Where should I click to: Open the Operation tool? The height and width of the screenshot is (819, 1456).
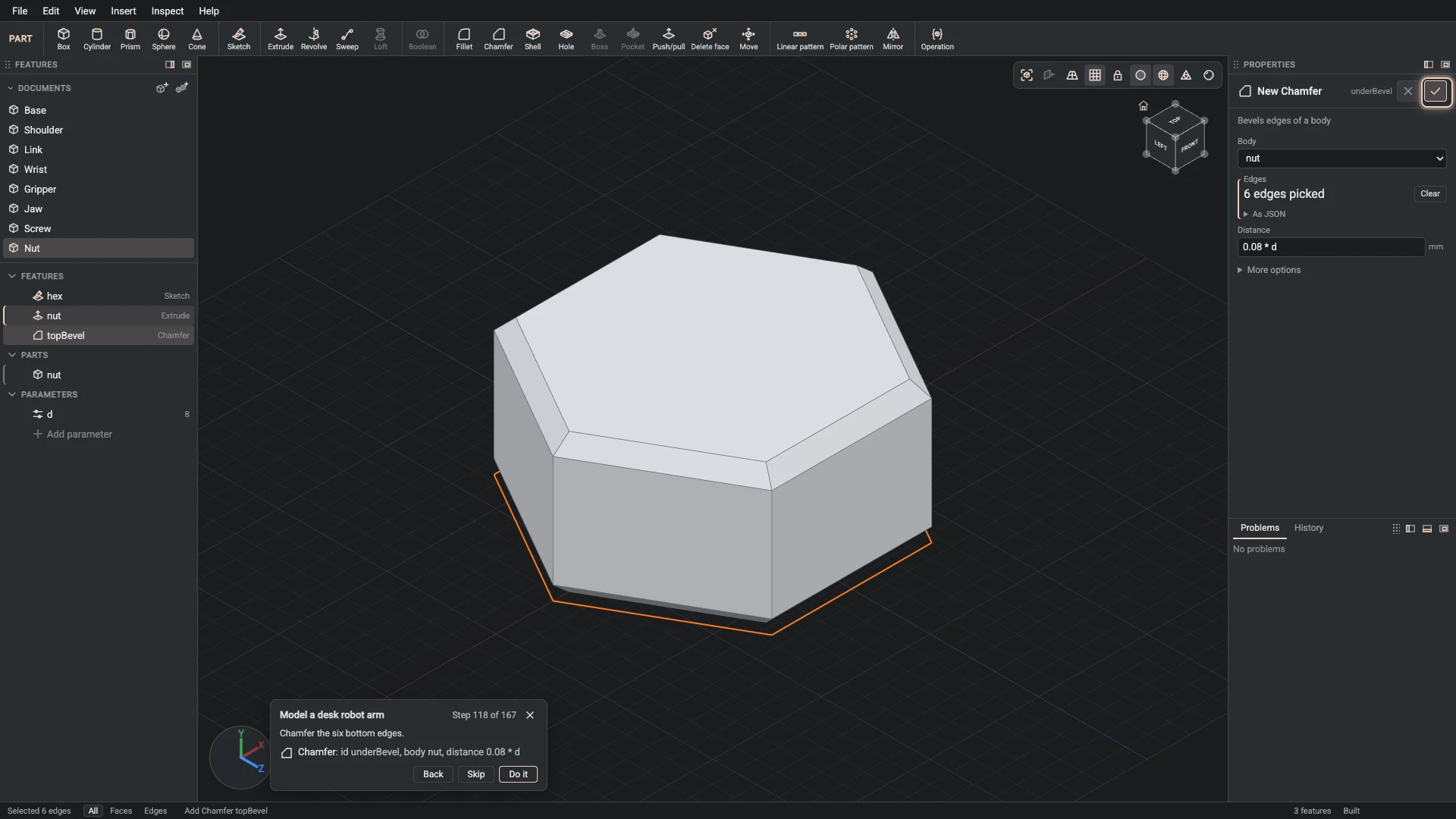click(x=937, y=39)
